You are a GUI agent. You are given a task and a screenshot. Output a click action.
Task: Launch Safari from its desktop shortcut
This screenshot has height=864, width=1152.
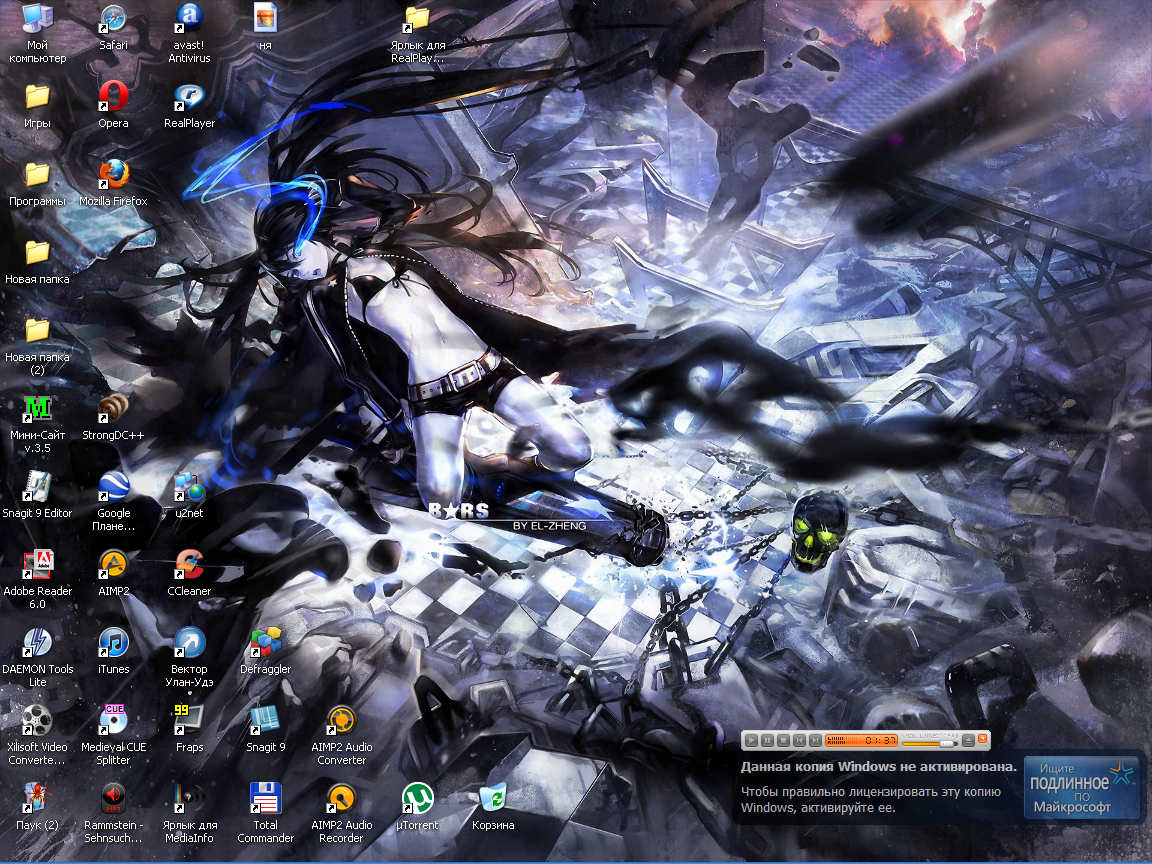point(113,27)
